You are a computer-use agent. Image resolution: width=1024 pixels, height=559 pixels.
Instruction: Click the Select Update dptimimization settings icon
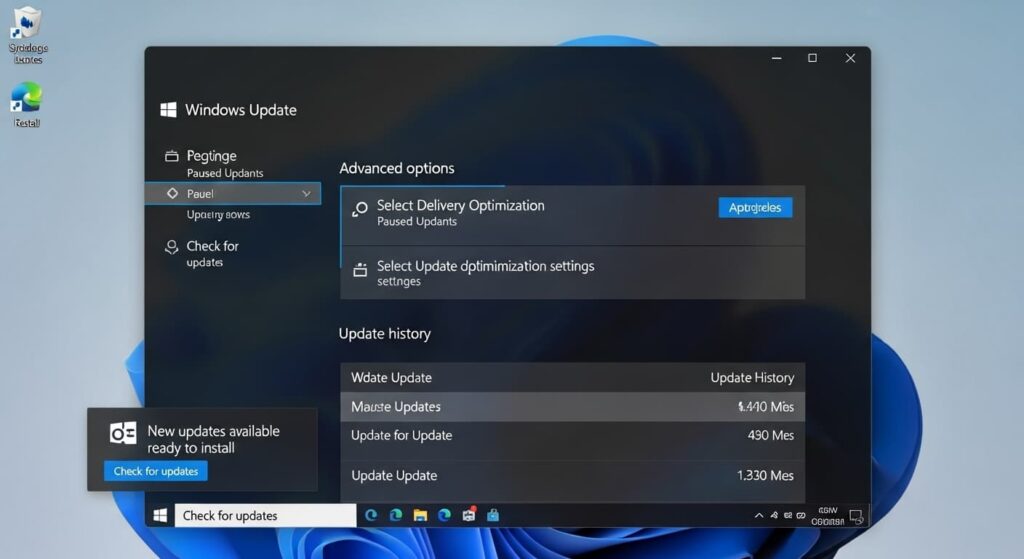(x=360, y=269)
